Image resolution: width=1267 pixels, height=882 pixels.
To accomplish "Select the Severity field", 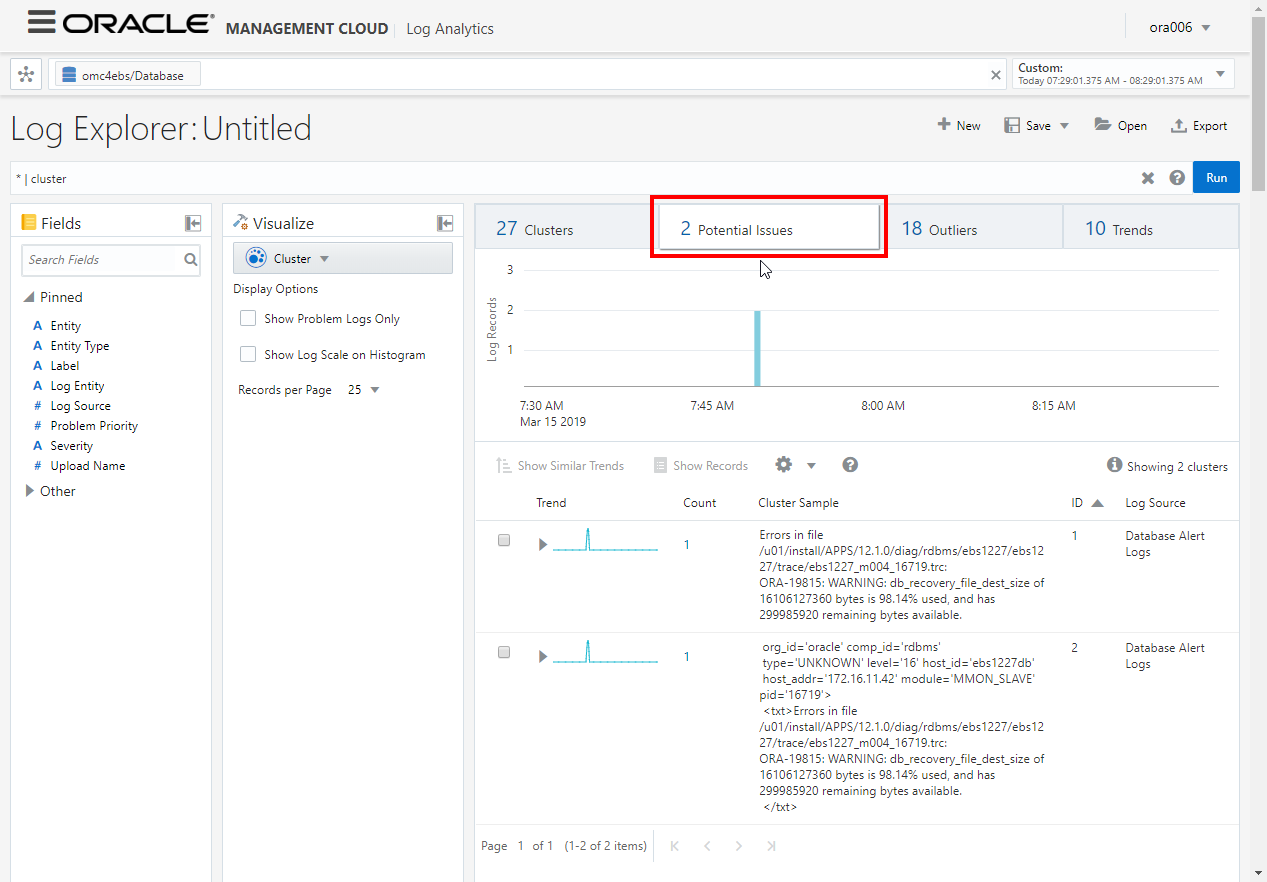I will click(71, 446).
